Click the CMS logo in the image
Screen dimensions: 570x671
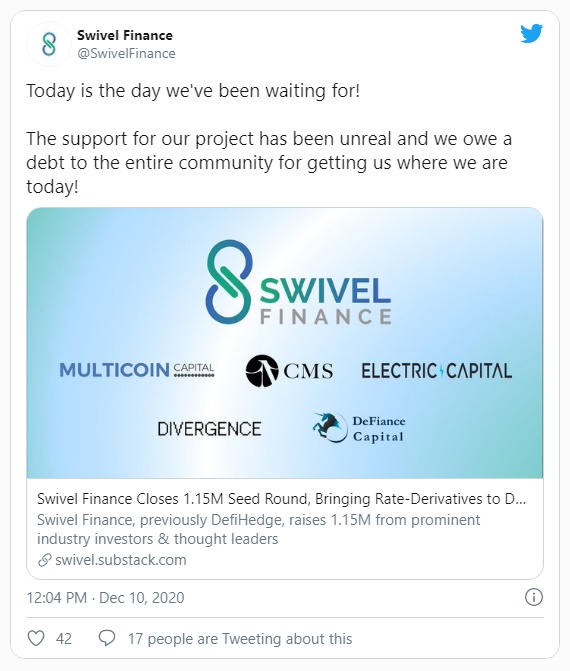pos(289,371)
